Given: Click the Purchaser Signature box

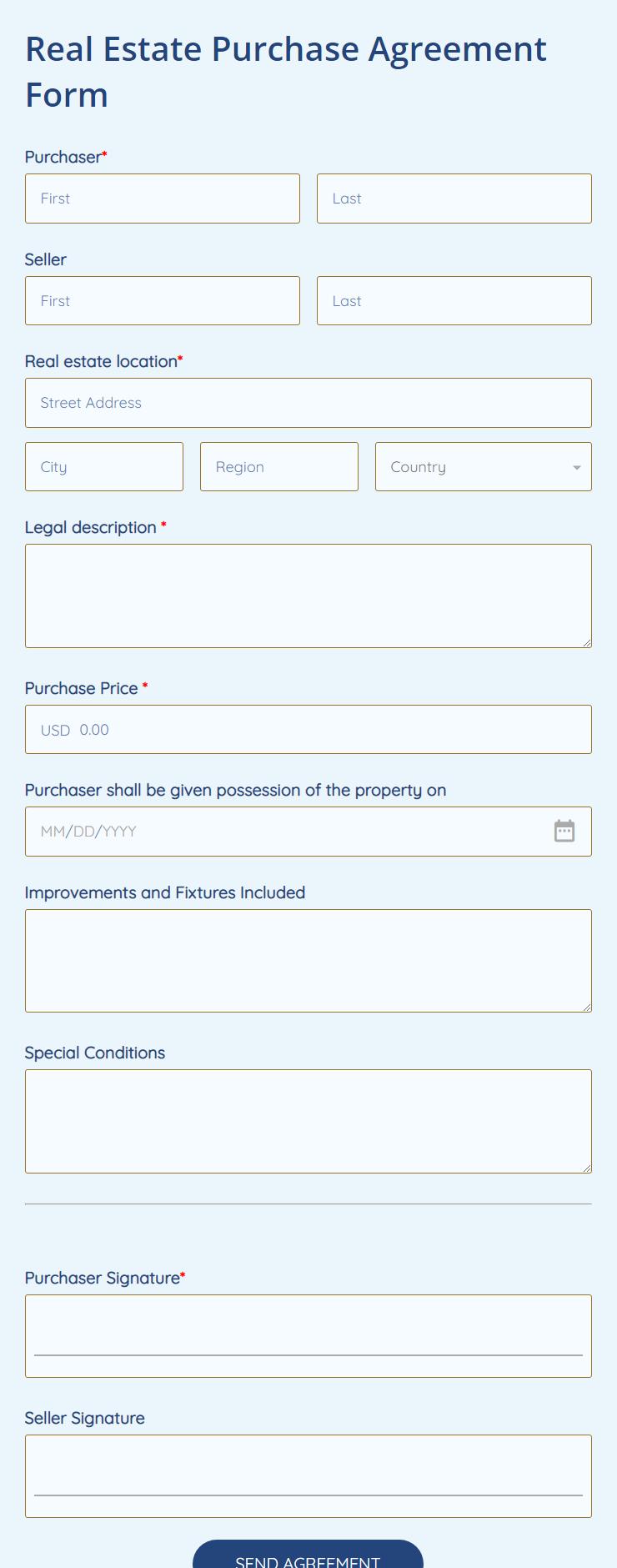Looking at the screenshot, I should point(308,1335).
